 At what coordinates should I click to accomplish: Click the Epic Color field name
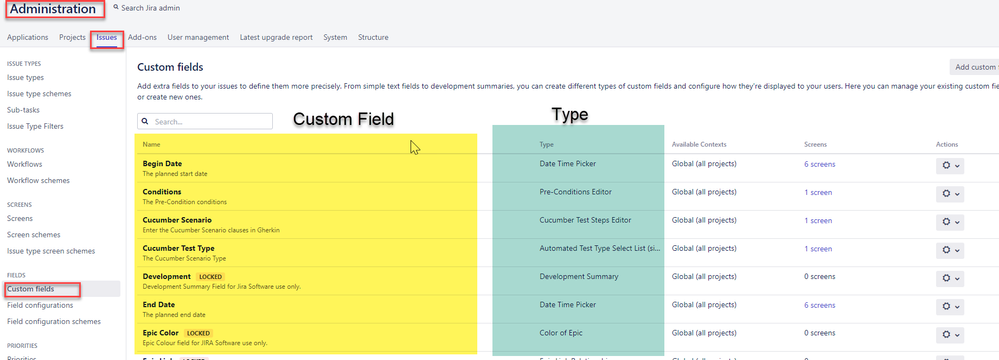tap(161, 333)
